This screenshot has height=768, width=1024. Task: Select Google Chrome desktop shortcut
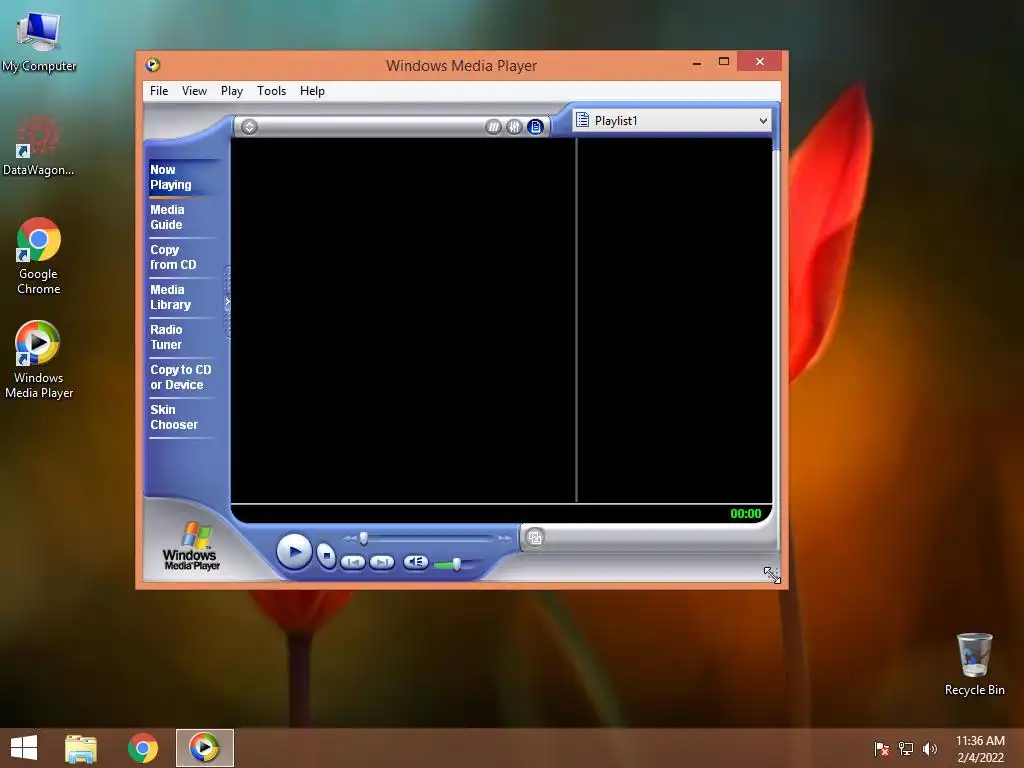39,256
